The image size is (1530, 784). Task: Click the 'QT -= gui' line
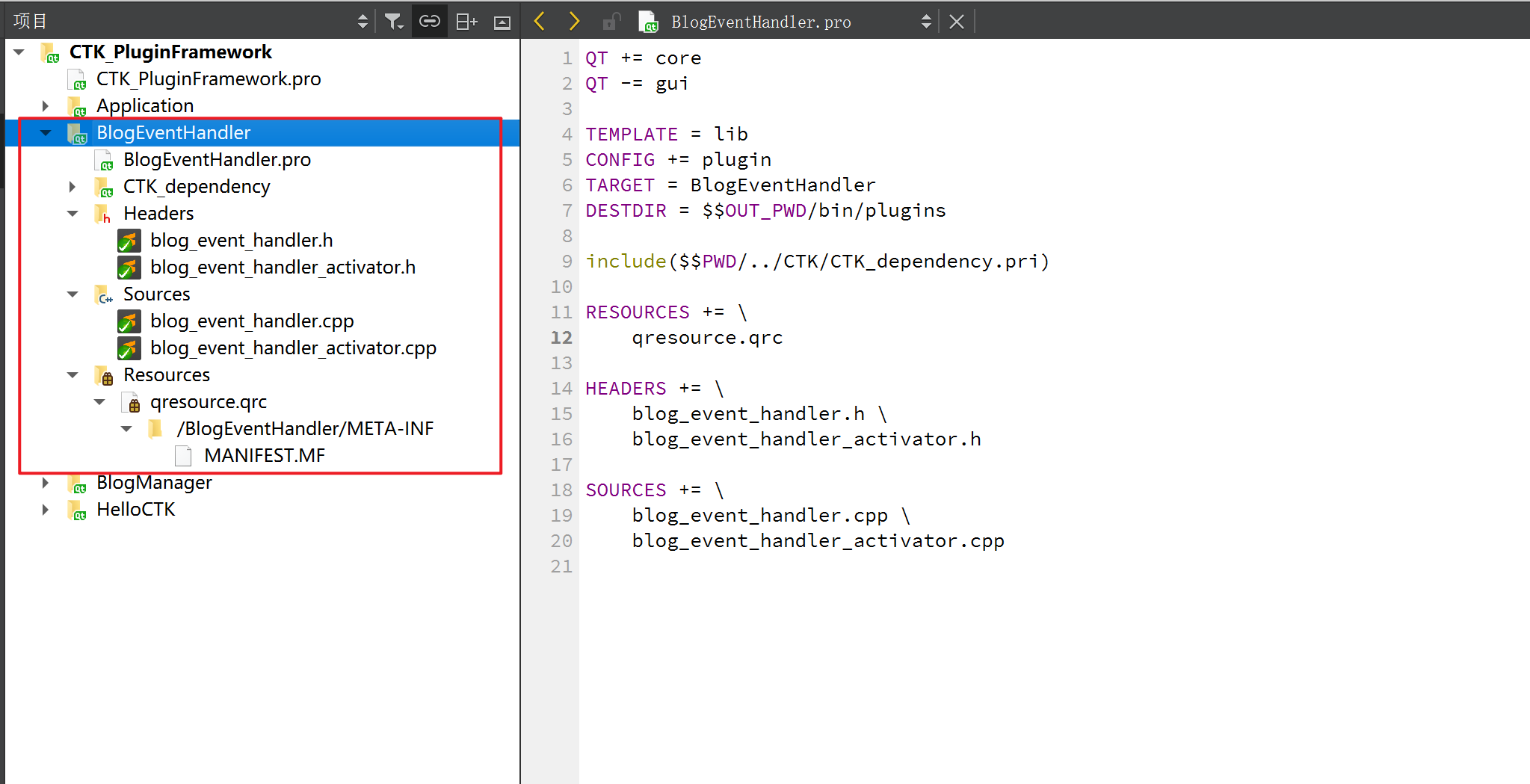coord(637,83)
